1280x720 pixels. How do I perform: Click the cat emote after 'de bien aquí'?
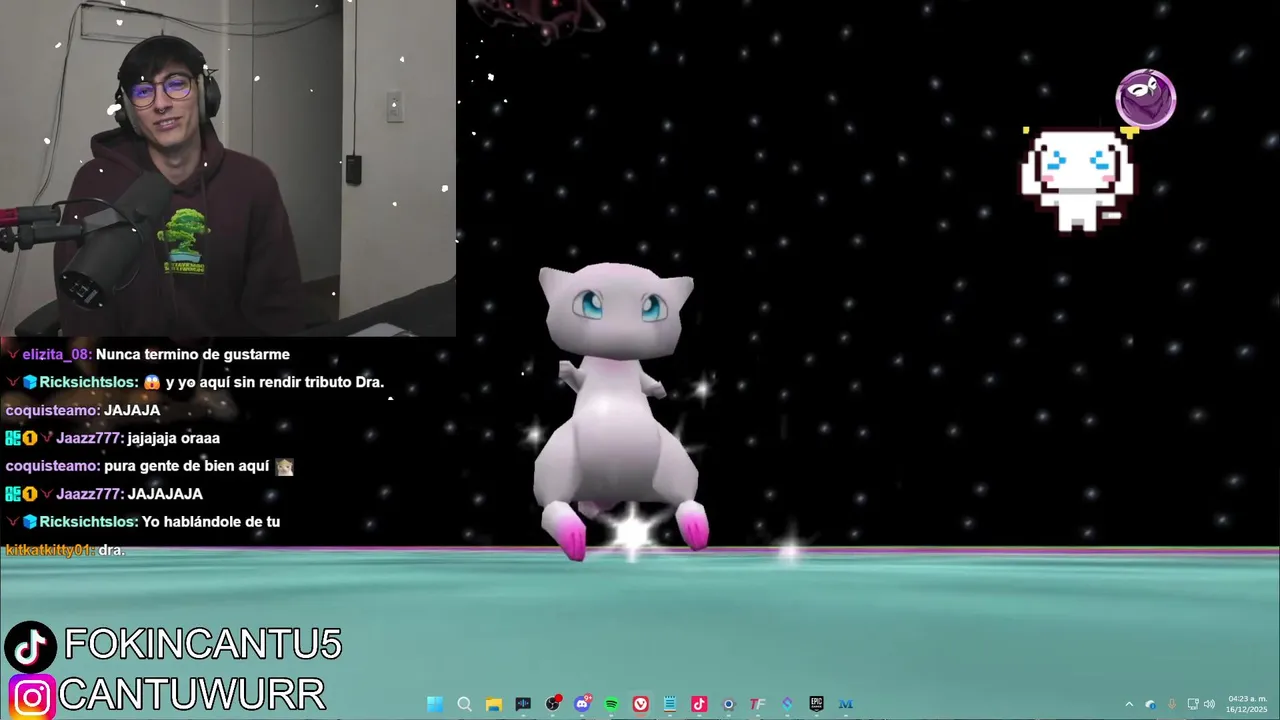point(285,467)
